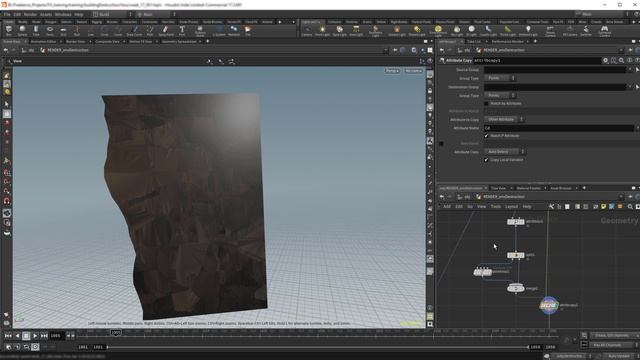Click the parameter pane search magnifier icon
This screenshot has height=360, width=640.
click(x=622, y=60)
